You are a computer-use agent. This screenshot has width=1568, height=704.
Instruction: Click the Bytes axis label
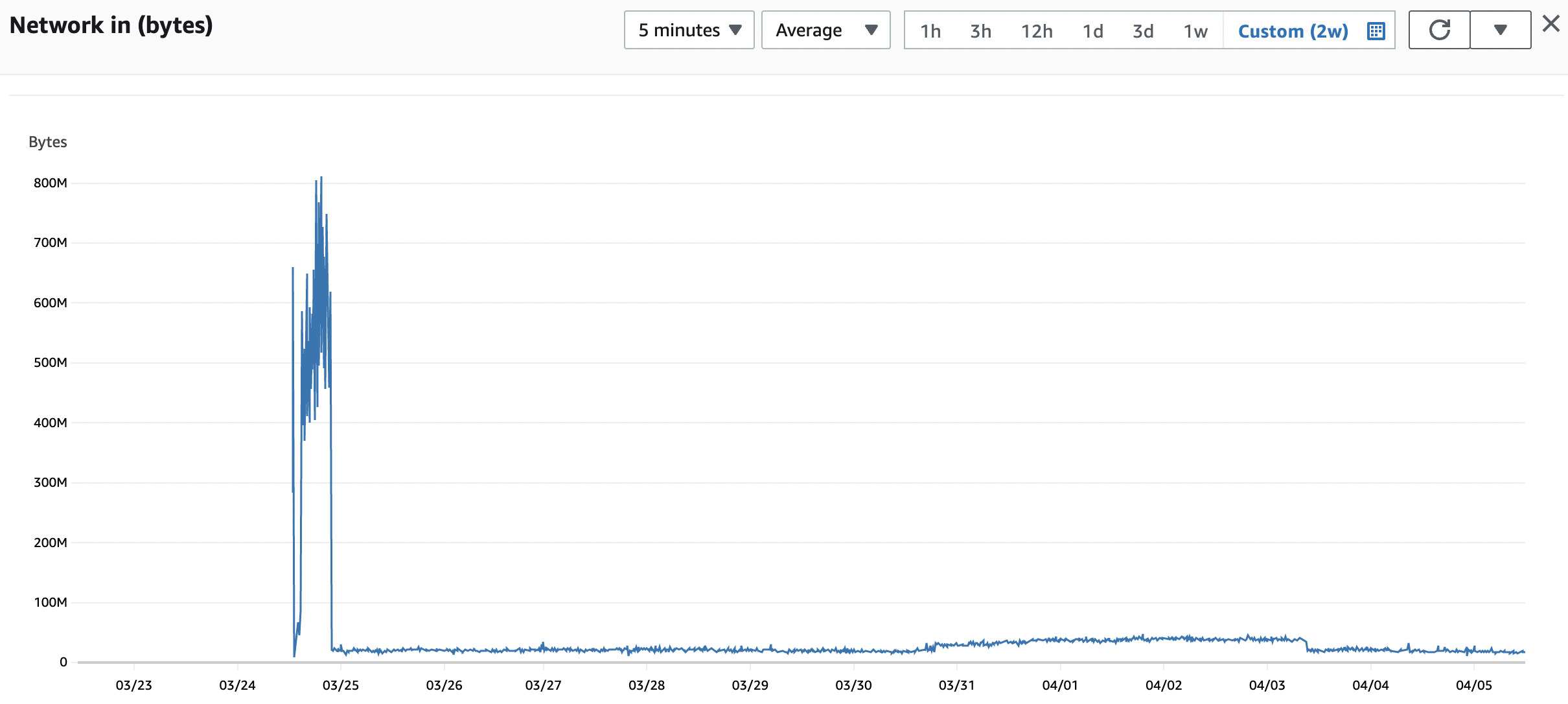tap(48, 141)
